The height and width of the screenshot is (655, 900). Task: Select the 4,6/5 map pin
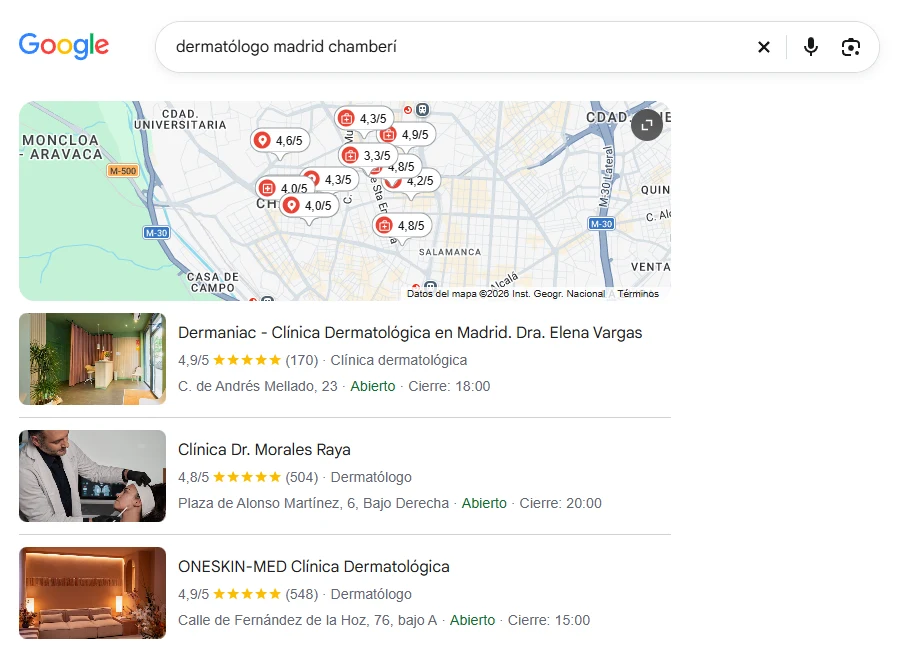pos(280,141)
